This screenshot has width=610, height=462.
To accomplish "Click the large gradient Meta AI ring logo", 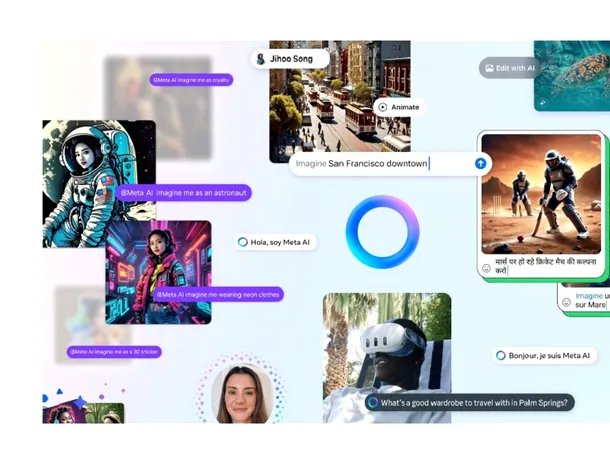I will [x=382, y=232].
